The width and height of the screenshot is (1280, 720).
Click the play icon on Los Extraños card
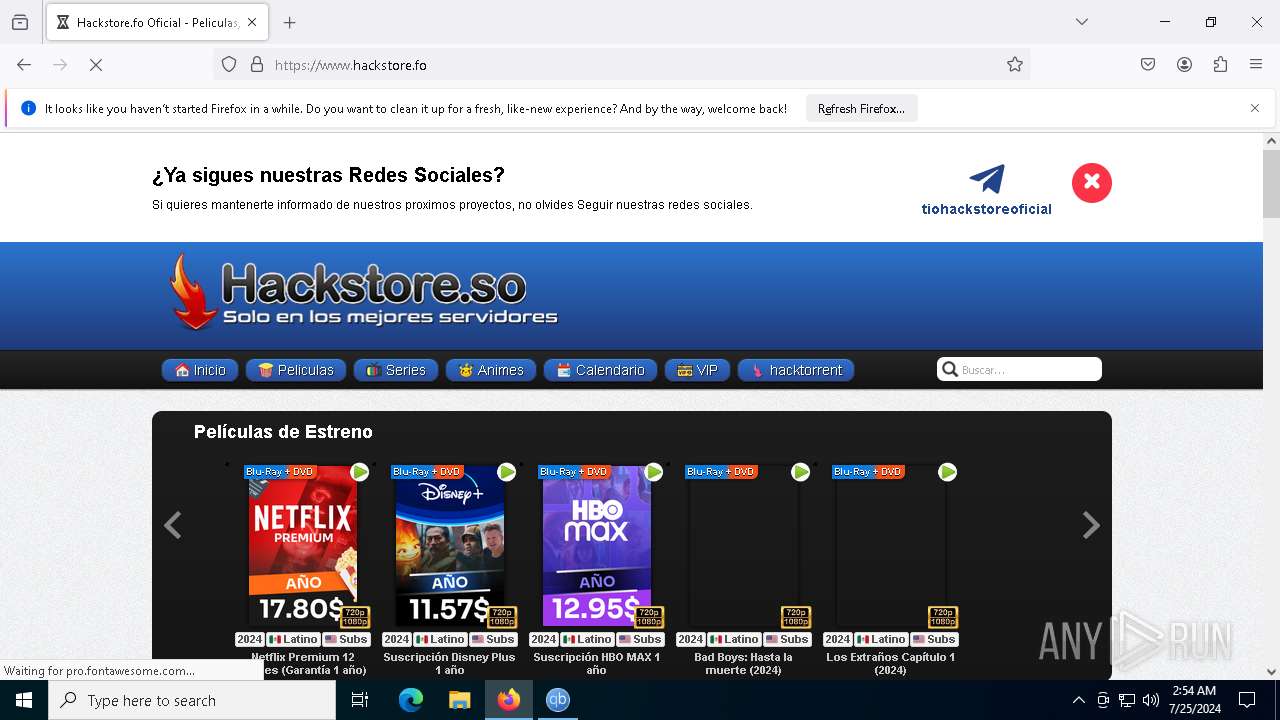[x=948, y=472]
